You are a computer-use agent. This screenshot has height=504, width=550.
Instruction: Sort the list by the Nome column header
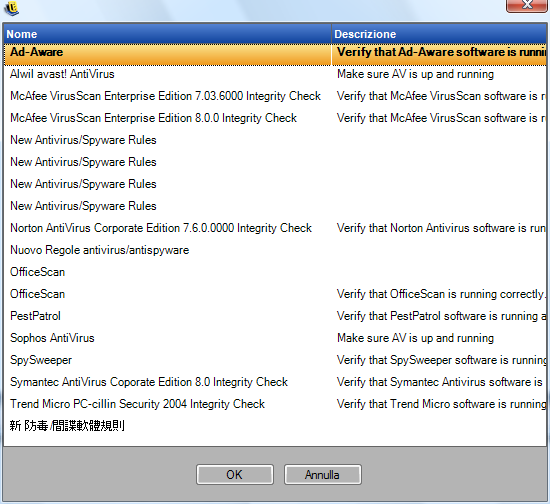pyautogui.click(x=167, y=34)
